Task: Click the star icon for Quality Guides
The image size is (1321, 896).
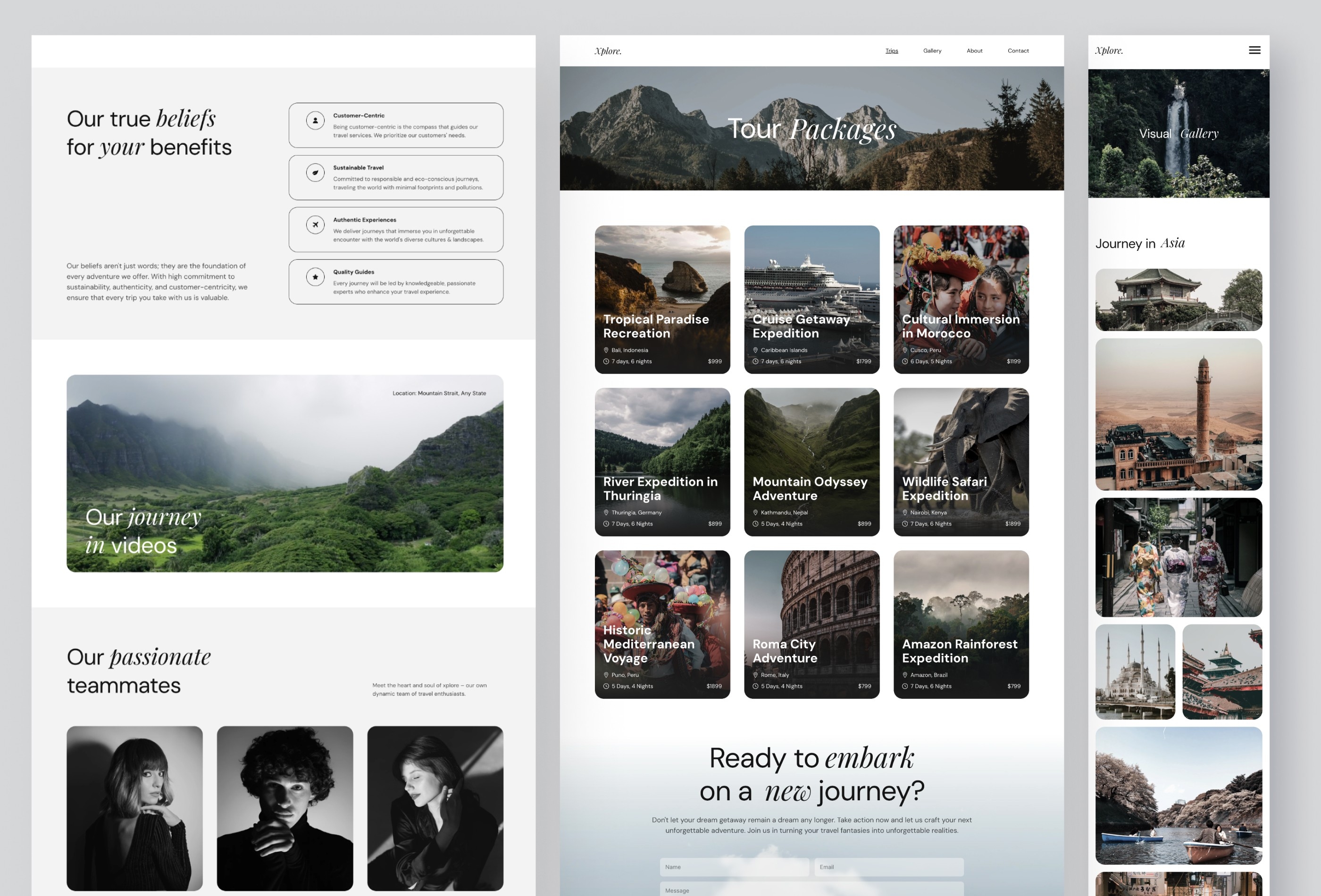Action: point(316,277)
